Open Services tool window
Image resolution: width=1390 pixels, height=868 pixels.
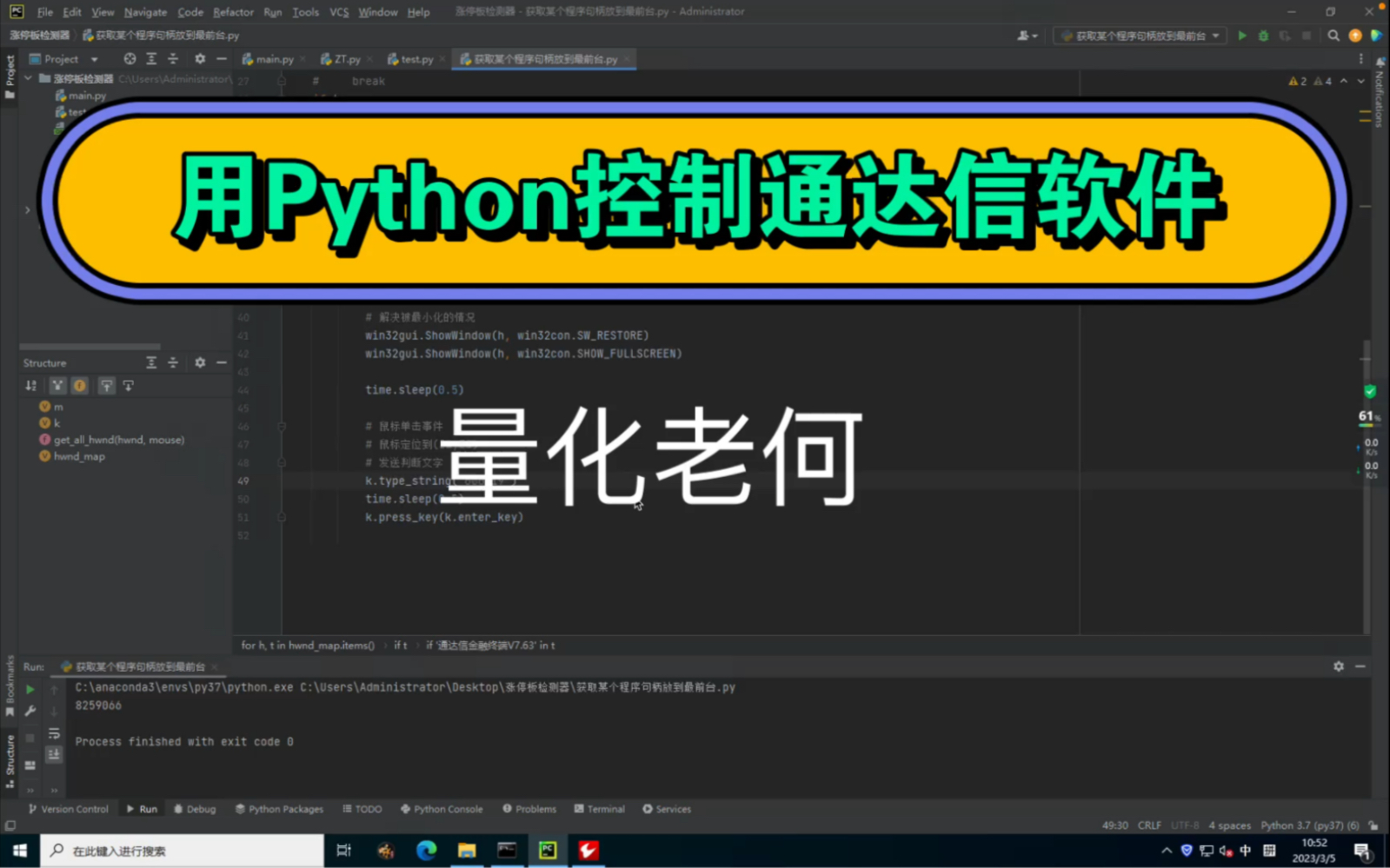point(667,809)
